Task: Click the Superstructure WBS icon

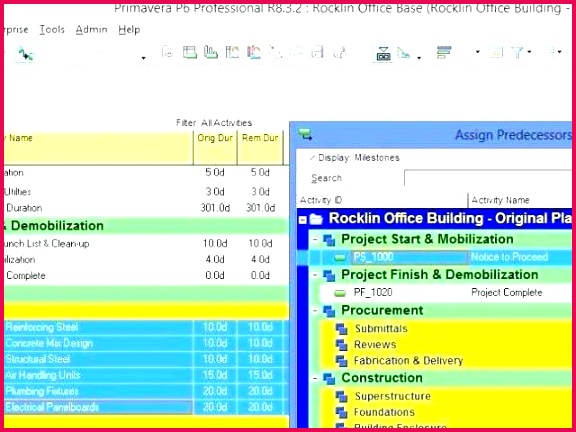Action: 341,396
